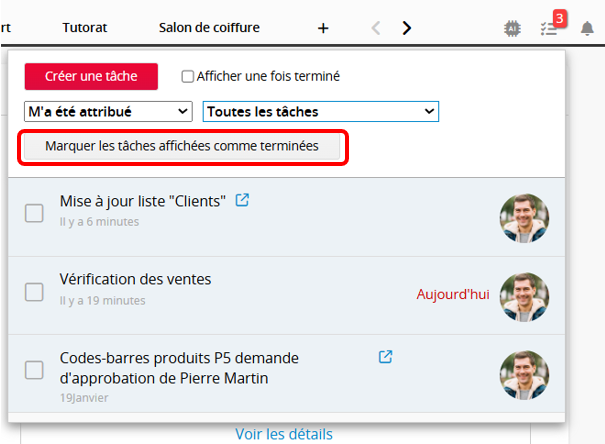Open external link for Mise à jour liste "Clients"
The image size is (605, 444).
click(242, 200)
